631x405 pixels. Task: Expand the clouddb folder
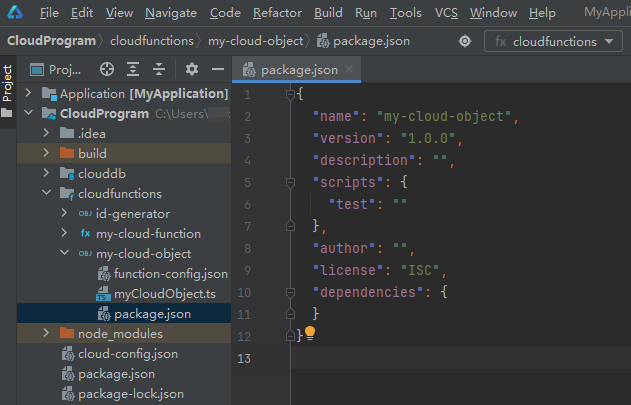[x=46, y=173]
